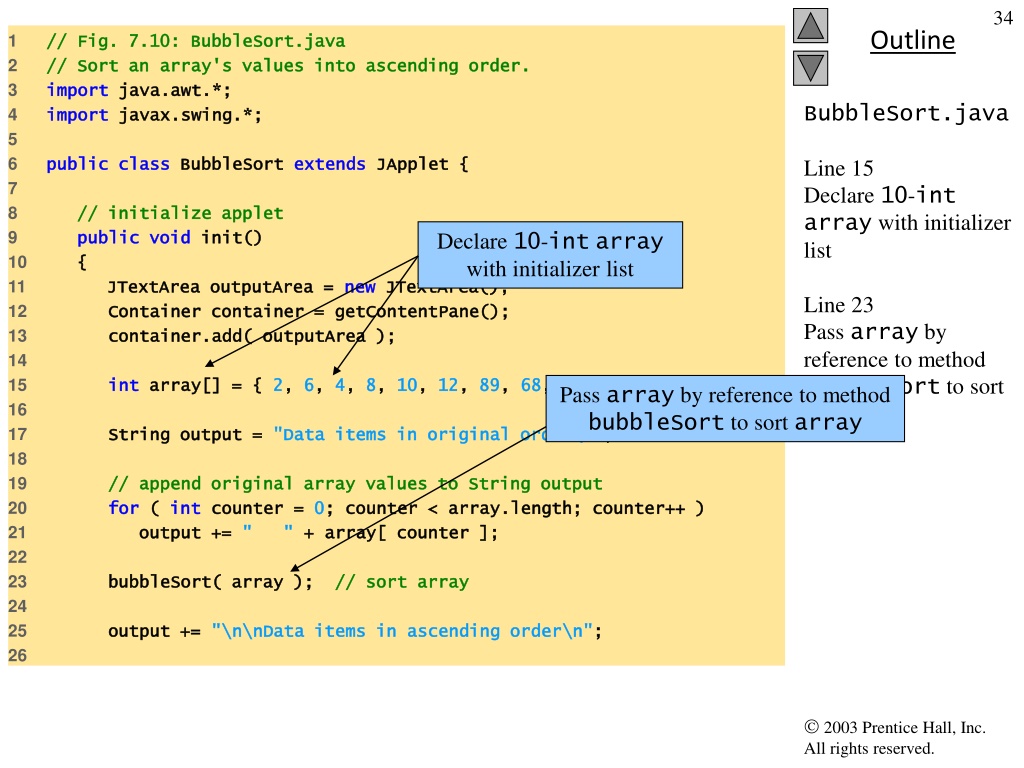
Task: Click line number 26 in the code gutter
Action: pos(18,655)
